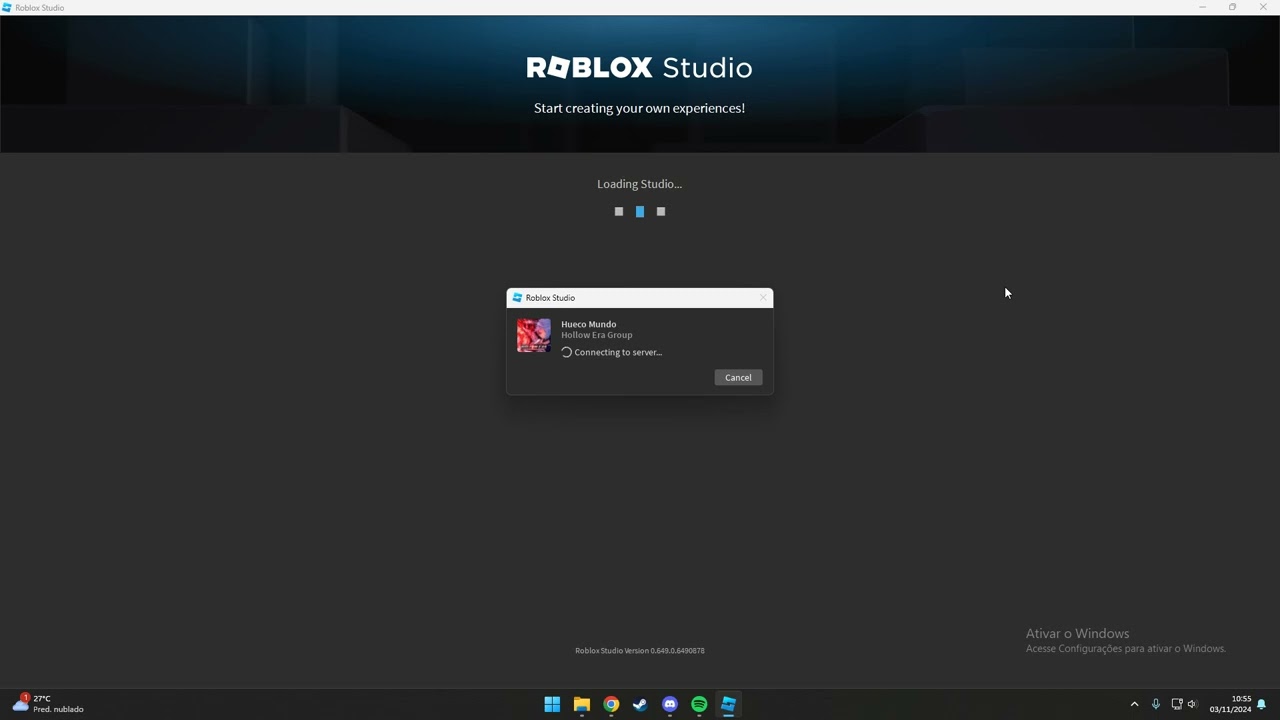
Task: Cancel the connection to the server
Action: 738,377
